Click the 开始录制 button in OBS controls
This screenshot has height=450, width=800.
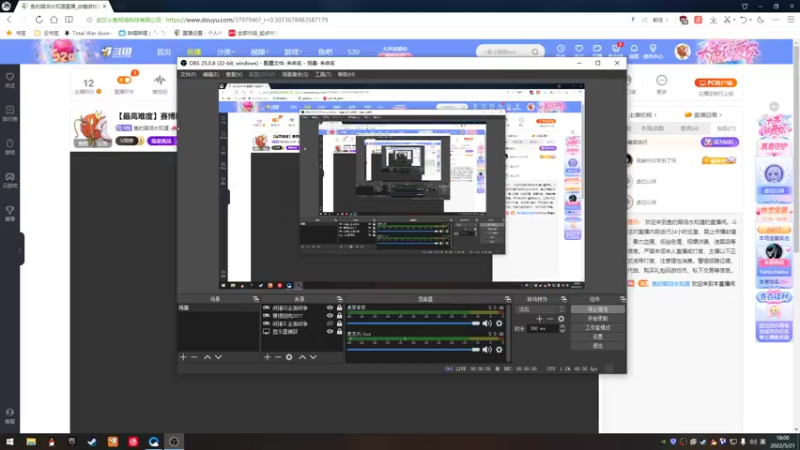597,318
